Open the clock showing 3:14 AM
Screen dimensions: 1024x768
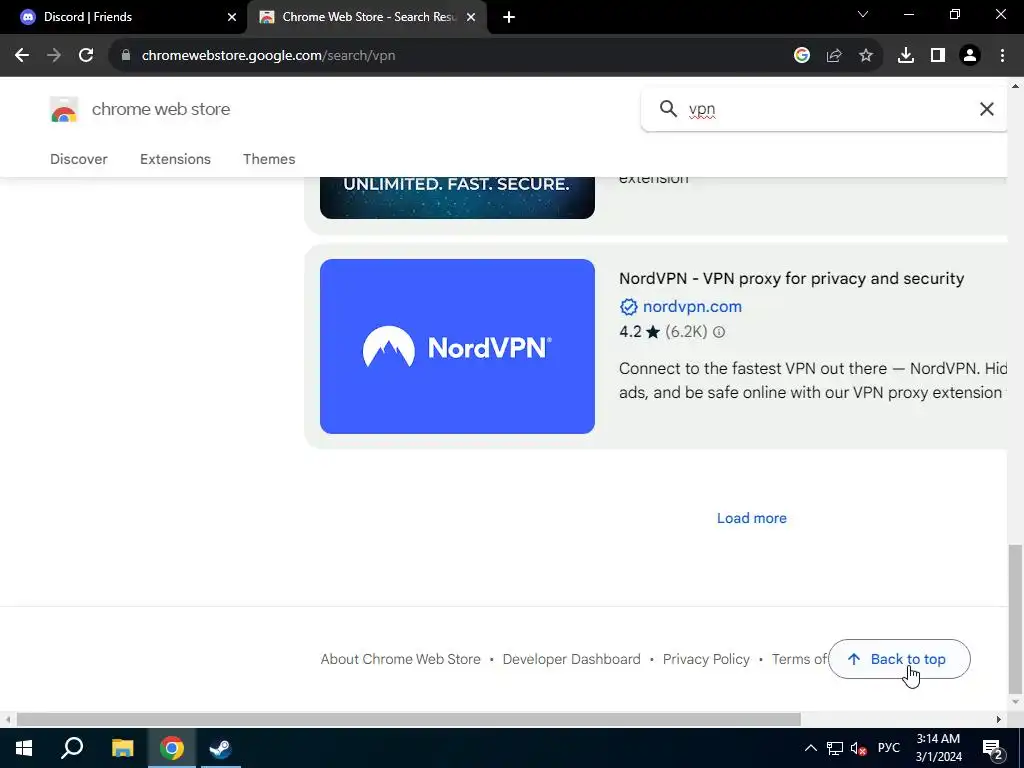[x=938, y=748]
